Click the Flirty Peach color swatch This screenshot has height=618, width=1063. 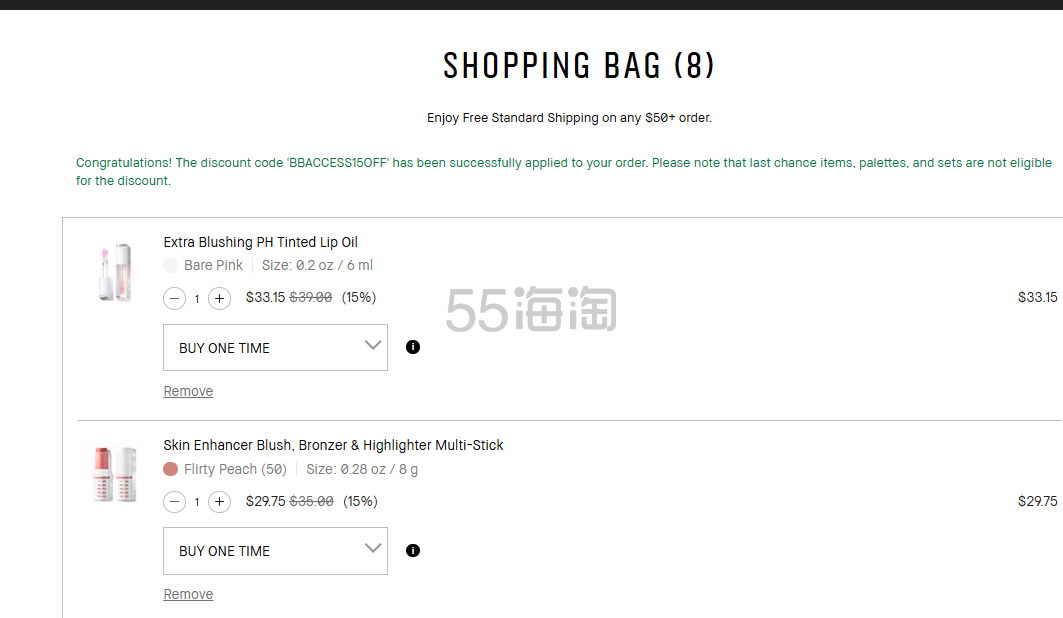click(171, 469)
